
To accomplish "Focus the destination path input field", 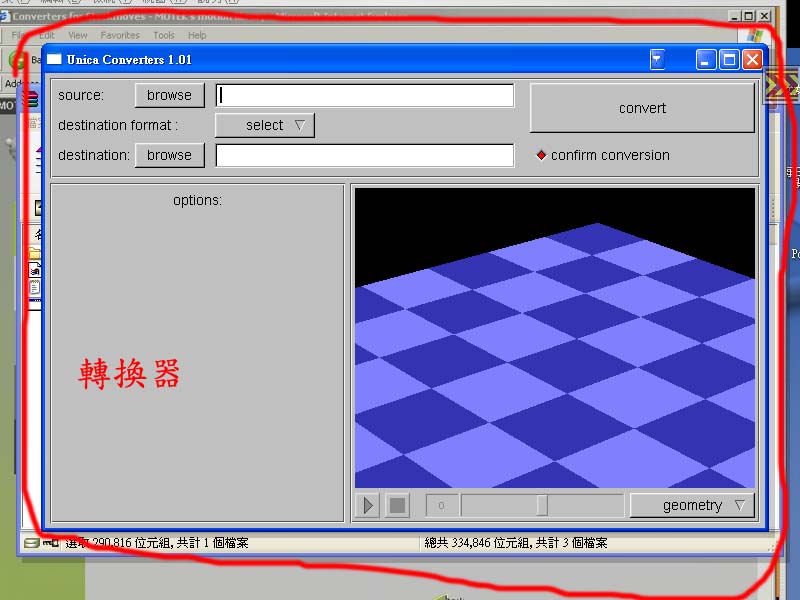I will (365, 155).
